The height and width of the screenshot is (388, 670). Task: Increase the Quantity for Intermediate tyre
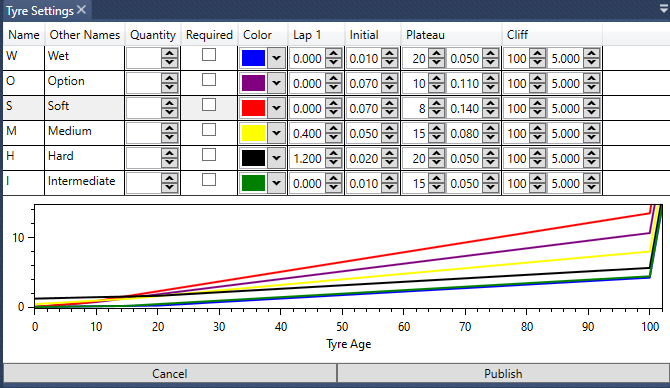(x=170, y=178)
